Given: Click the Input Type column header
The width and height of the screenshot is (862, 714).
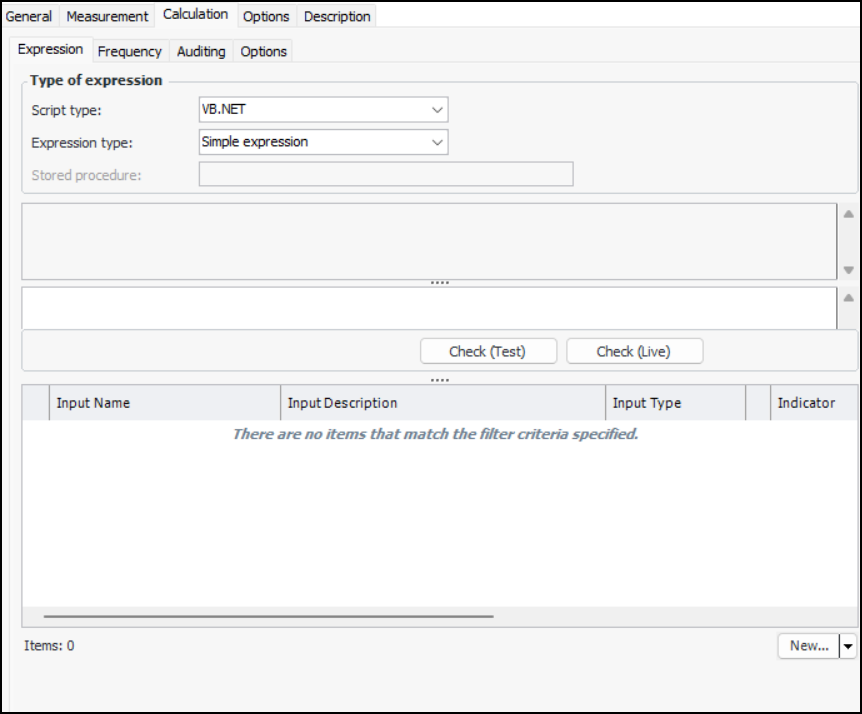Looking at the screenshot, I should click(x=675, y=403).
